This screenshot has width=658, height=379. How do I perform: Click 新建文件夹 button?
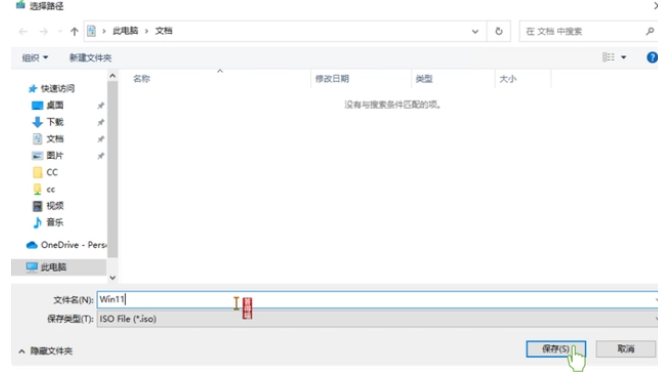[x=90, y=58]
